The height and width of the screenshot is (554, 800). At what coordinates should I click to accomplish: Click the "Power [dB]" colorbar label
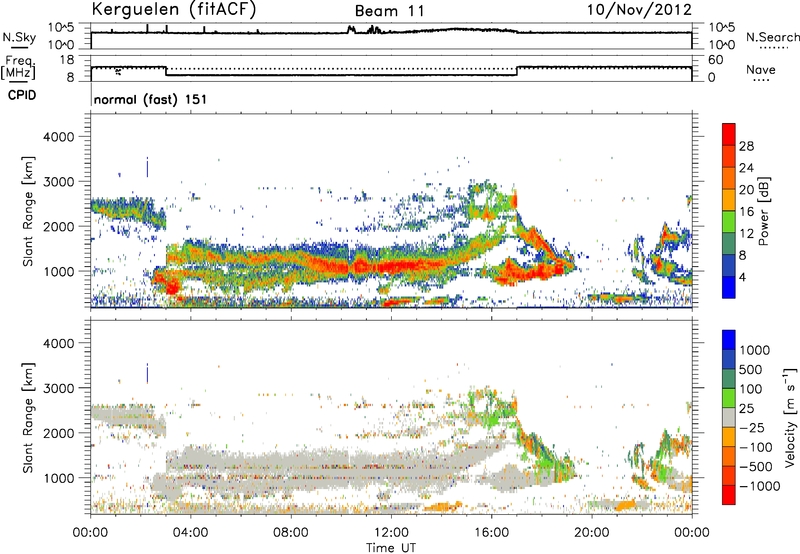[x=763, y=211]
